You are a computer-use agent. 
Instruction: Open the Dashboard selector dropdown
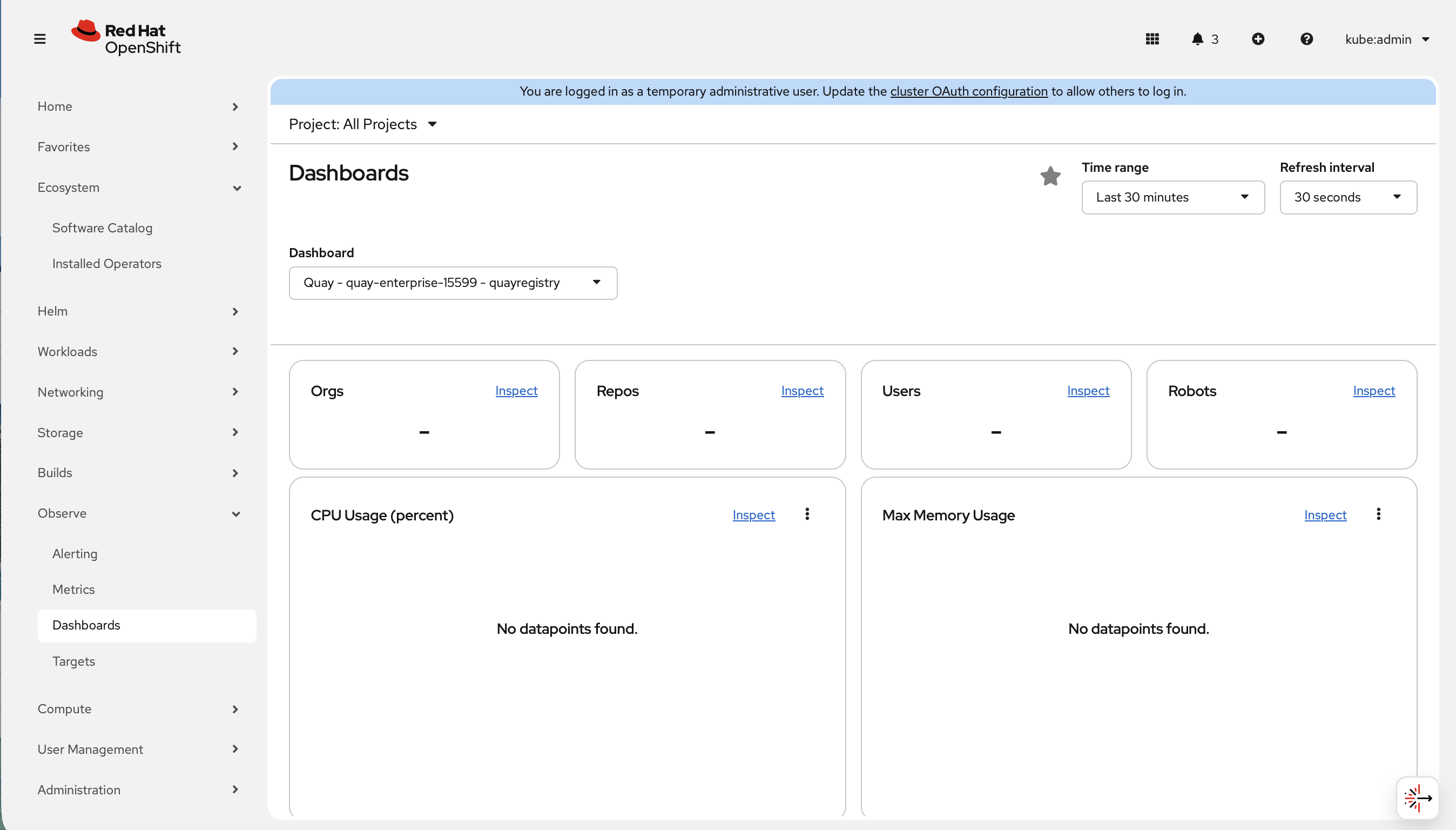(452, 283)
